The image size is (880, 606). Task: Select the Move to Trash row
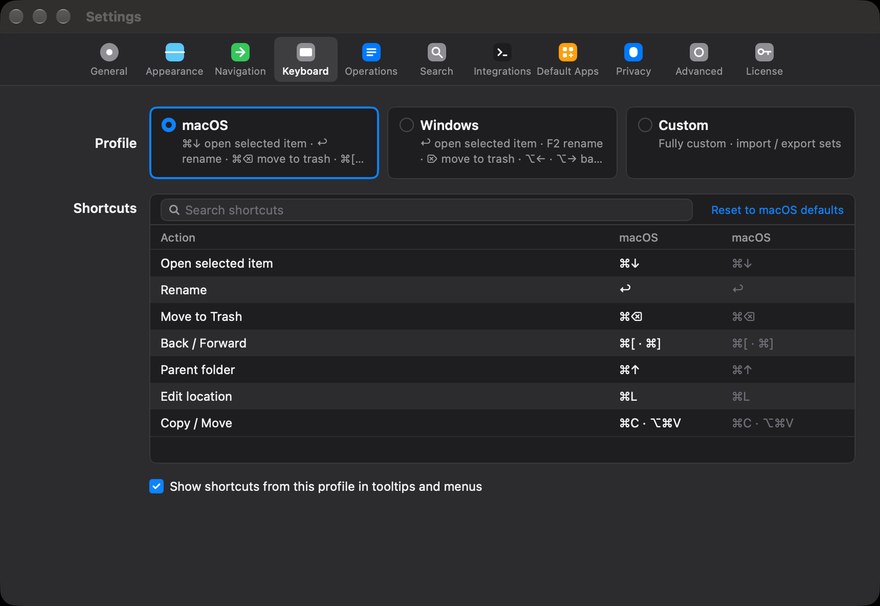[x=502, y=316]
